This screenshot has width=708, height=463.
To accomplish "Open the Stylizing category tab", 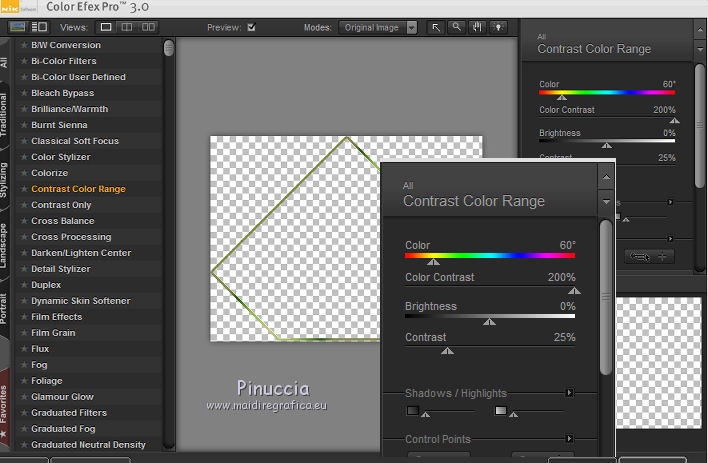I will [4, 180].
